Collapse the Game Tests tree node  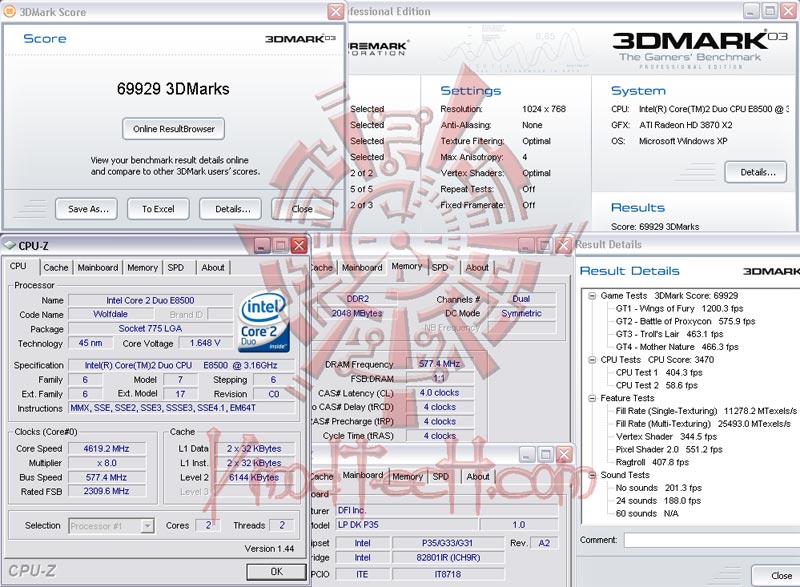592,296
